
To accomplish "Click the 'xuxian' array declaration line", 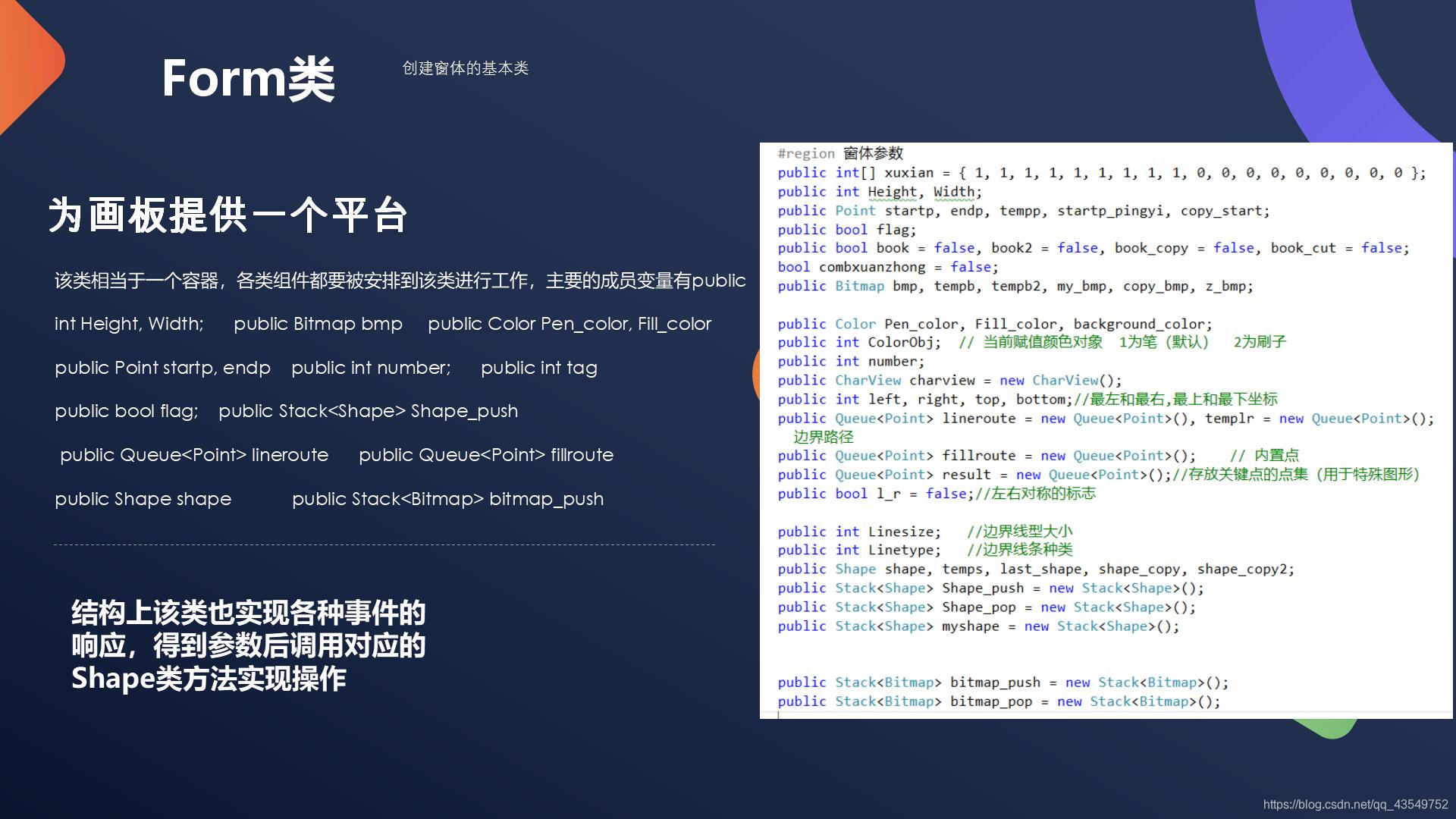I will (1102, 173).
